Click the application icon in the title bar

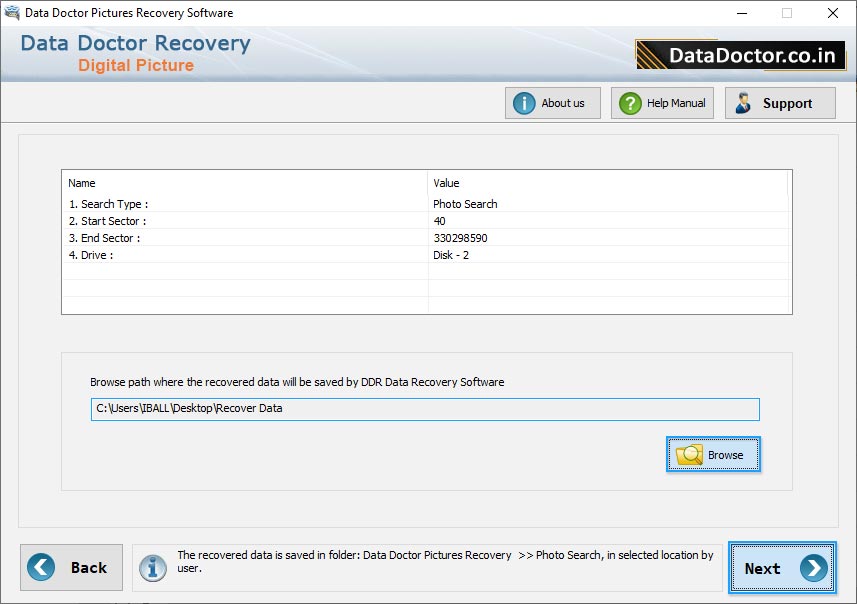click(x=11, y=12)
